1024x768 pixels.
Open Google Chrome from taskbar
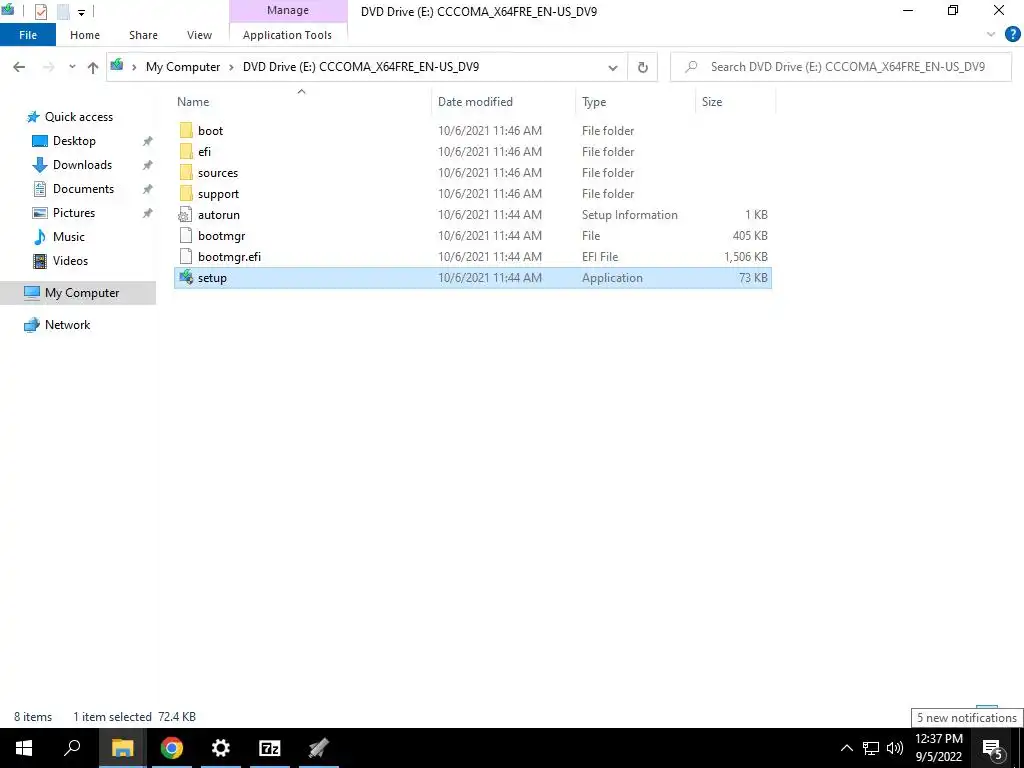(x=172, y=748)
